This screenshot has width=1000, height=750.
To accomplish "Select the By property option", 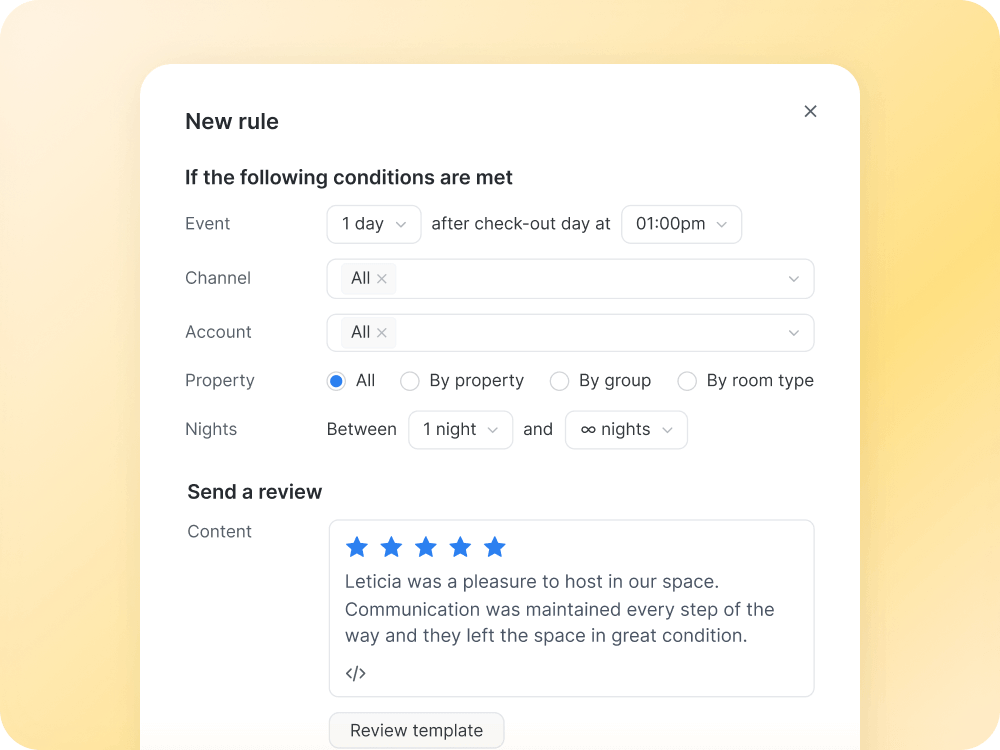I will pos(410,381).
